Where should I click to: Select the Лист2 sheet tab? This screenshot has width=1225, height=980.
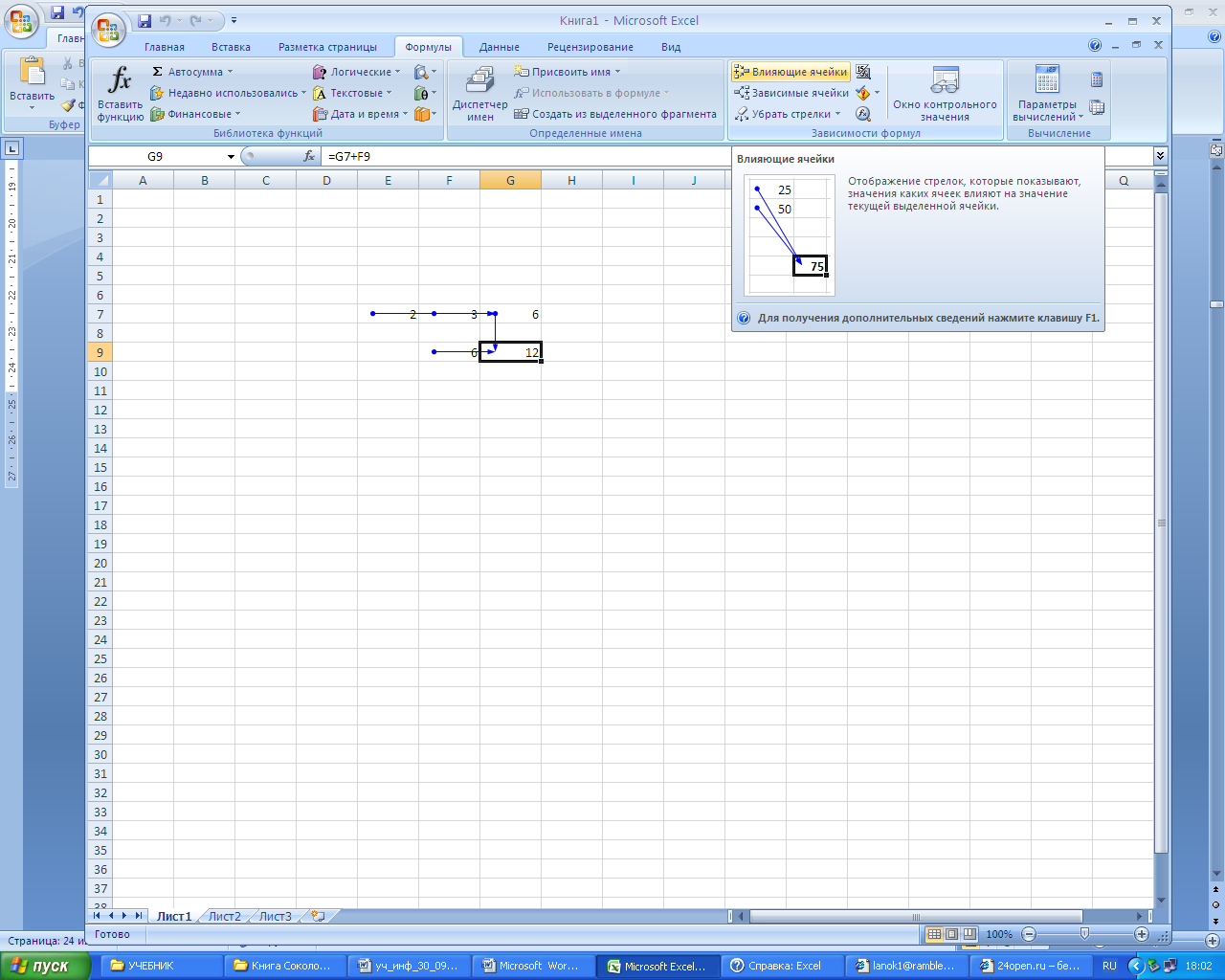225,916
